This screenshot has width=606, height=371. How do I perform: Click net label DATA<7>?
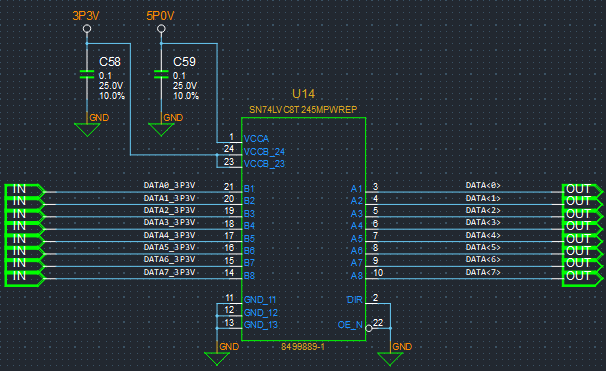tap(483, 272)
